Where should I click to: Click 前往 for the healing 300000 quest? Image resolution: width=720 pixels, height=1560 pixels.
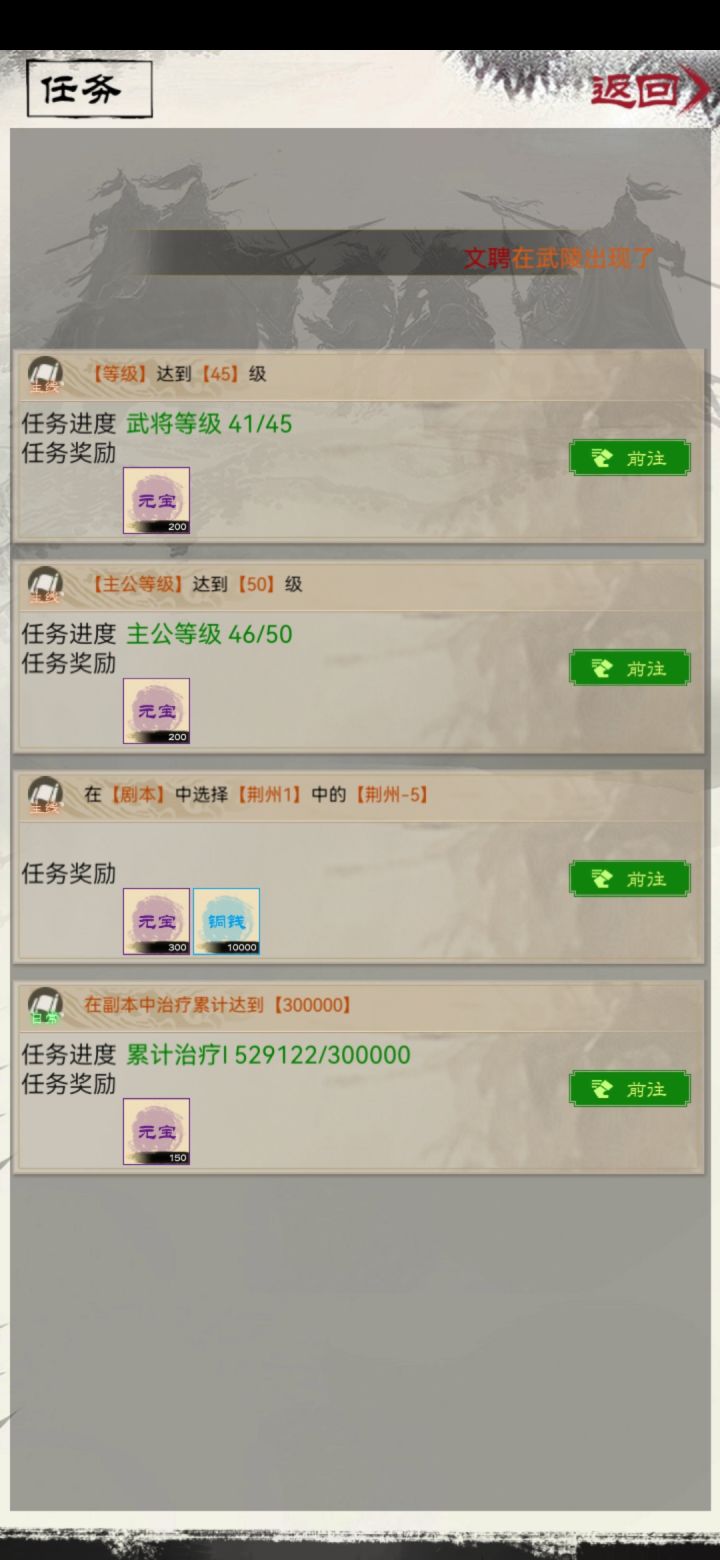tap(630, 1089)
